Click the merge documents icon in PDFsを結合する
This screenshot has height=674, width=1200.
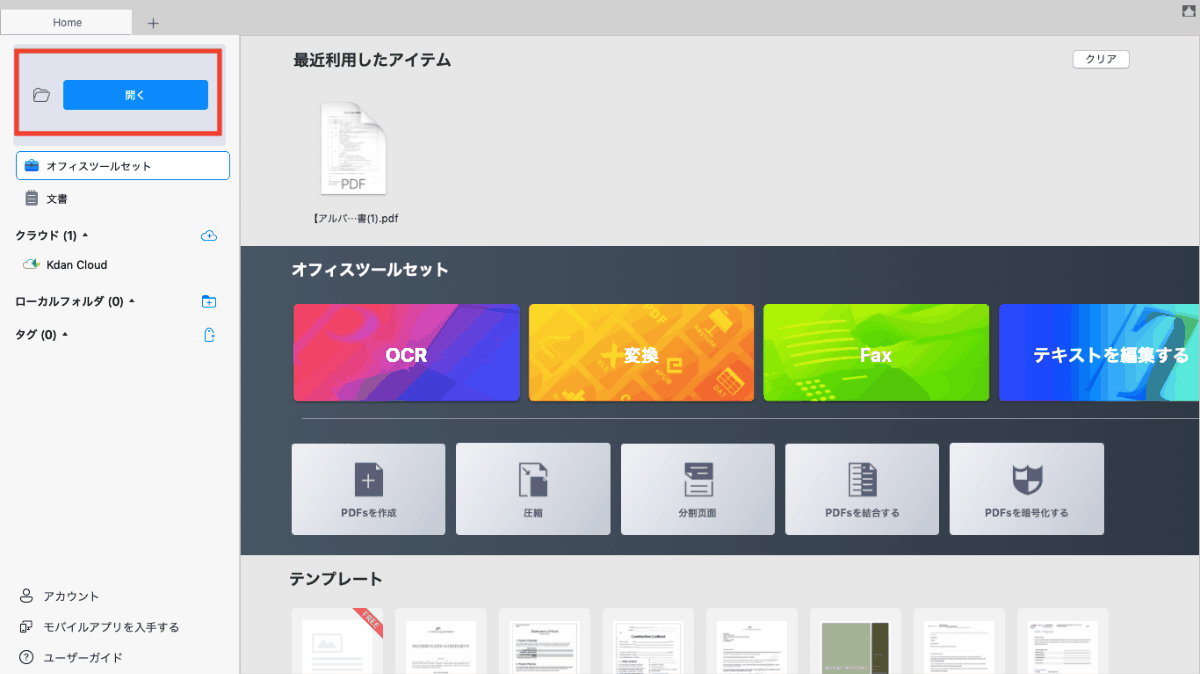click(x=862, y=480)
